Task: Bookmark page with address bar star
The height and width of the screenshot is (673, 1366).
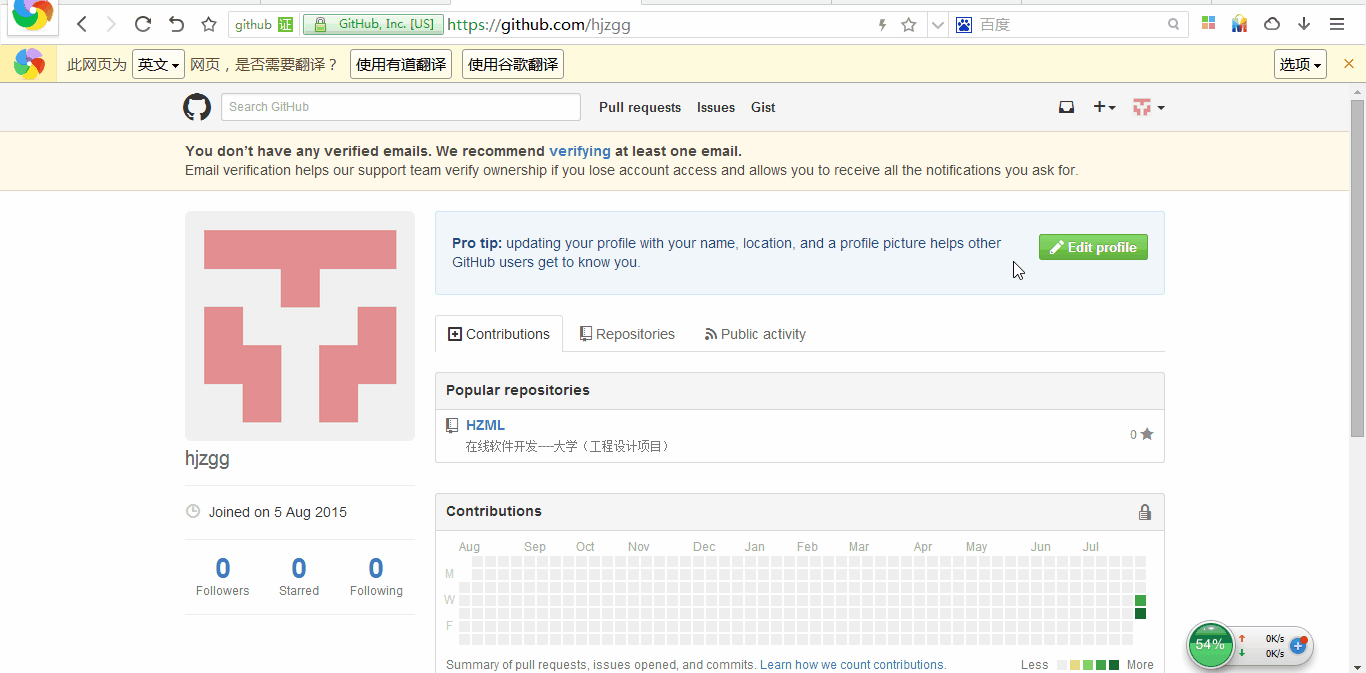Action: (908, 25)
